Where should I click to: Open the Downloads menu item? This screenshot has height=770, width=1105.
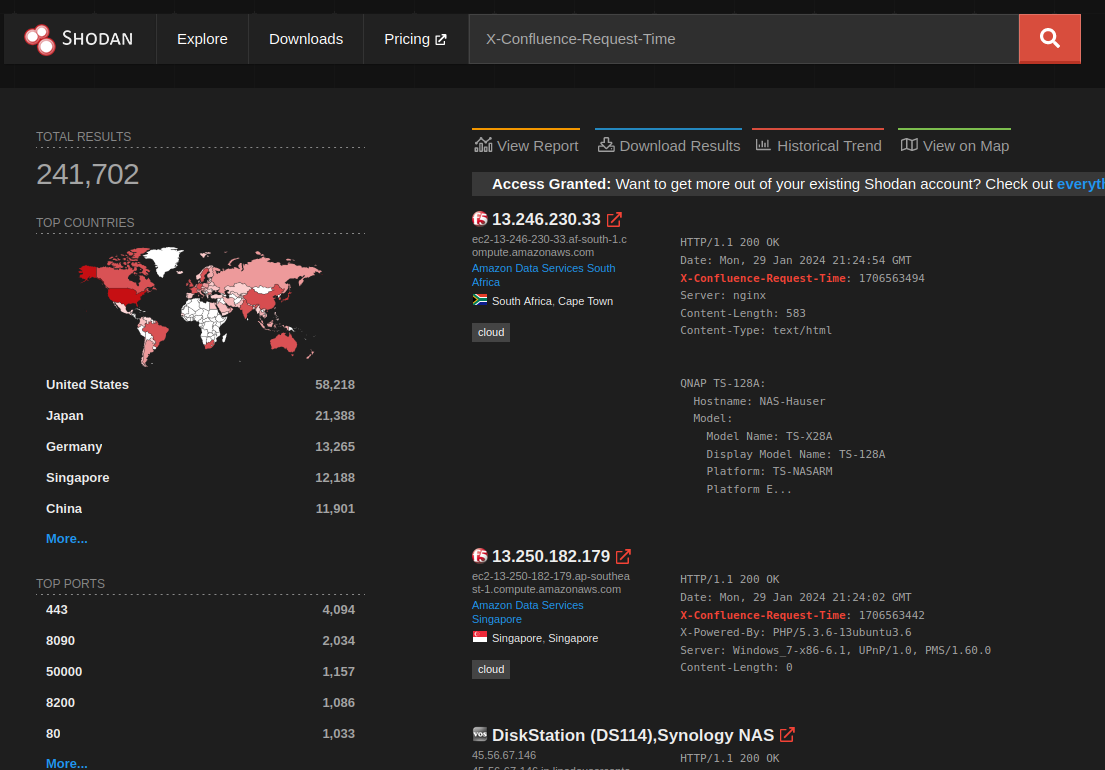tap(305, 38)
